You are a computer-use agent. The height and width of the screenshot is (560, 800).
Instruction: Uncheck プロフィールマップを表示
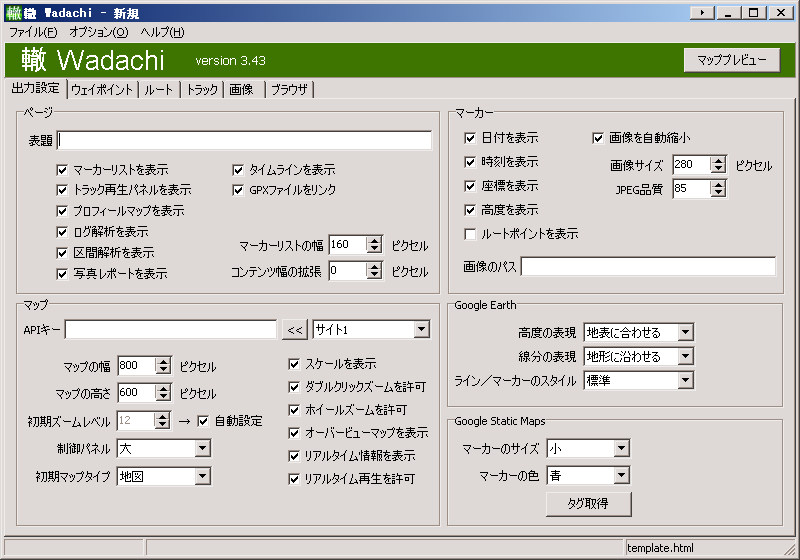62,211
